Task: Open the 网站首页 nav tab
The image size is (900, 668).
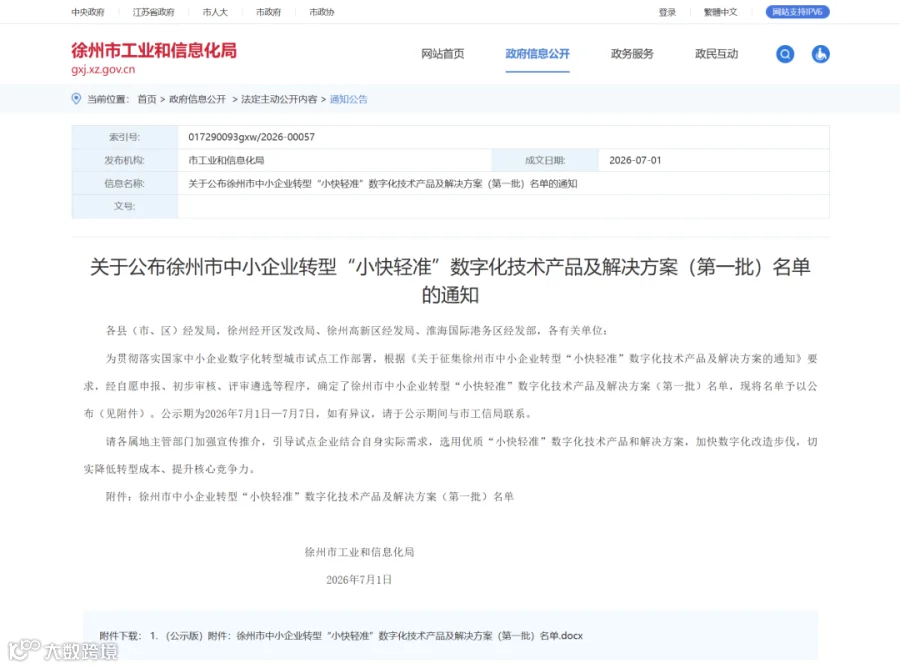Action: click(x=443, y=54)
